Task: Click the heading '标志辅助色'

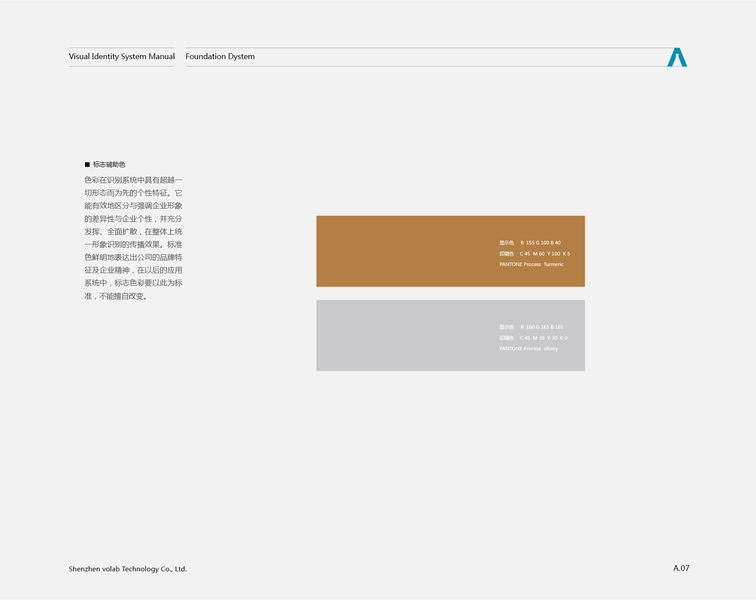Action: point(109,164)
